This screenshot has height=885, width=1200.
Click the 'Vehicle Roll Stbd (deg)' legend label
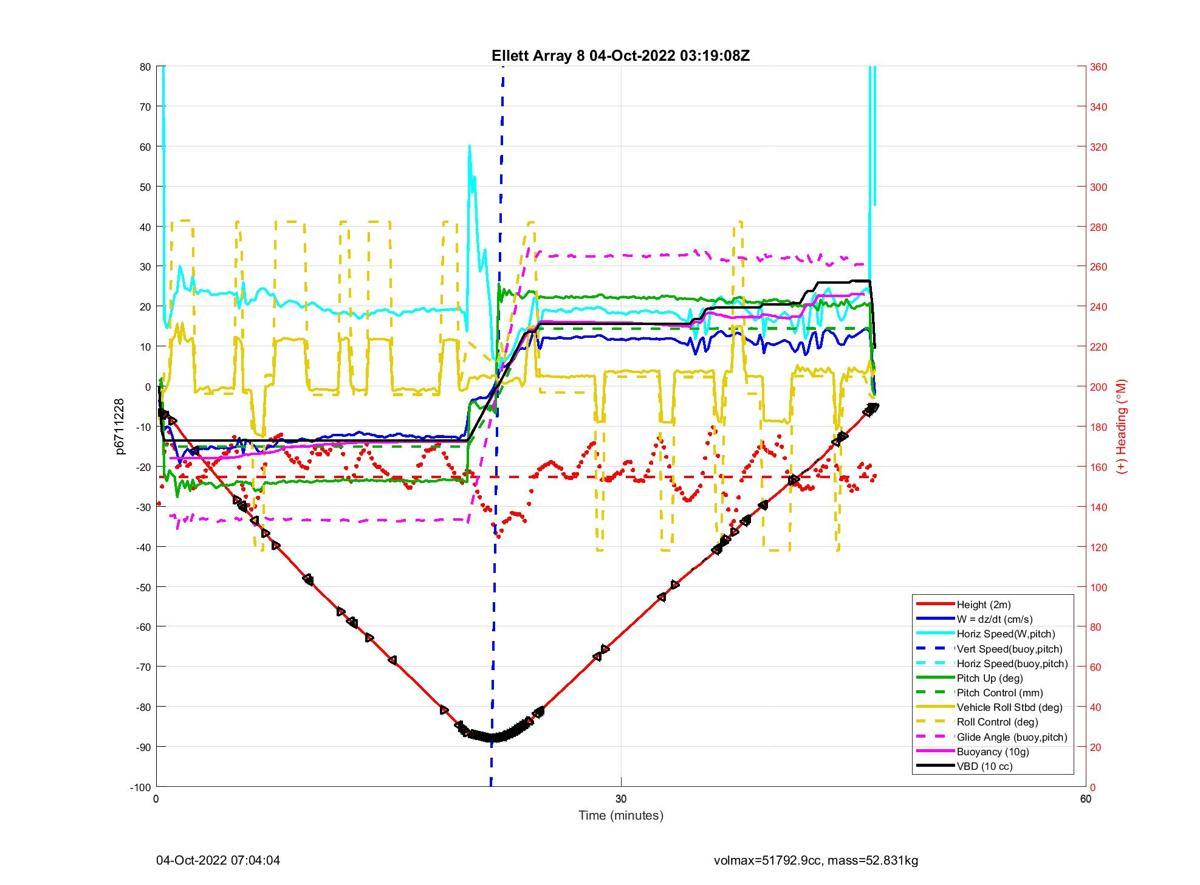1010,707
